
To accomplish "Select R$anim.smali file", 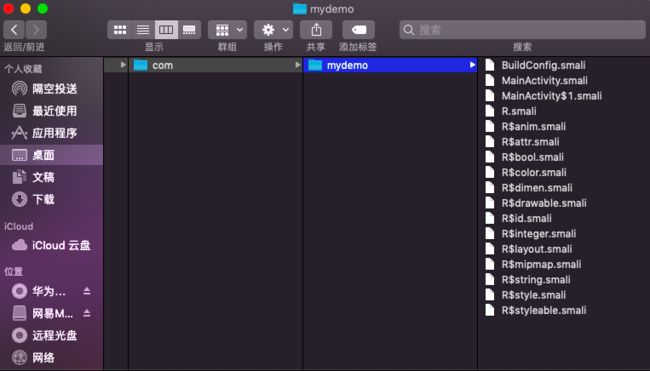I will point(534,126).
